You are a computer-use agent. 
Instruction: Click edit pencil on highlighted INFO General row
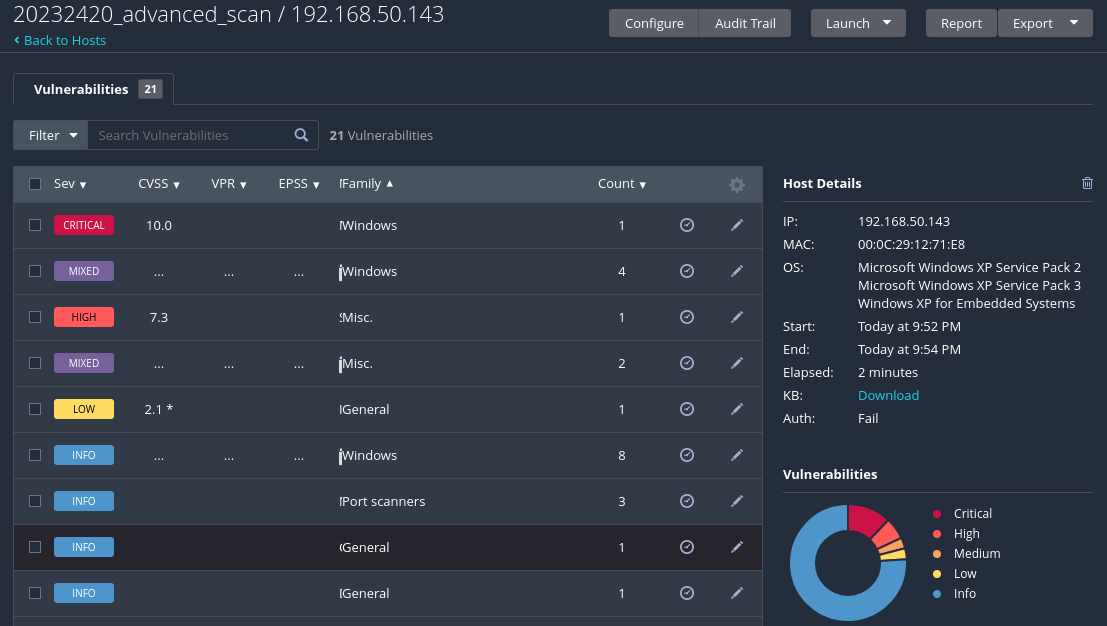coord(736,547)
